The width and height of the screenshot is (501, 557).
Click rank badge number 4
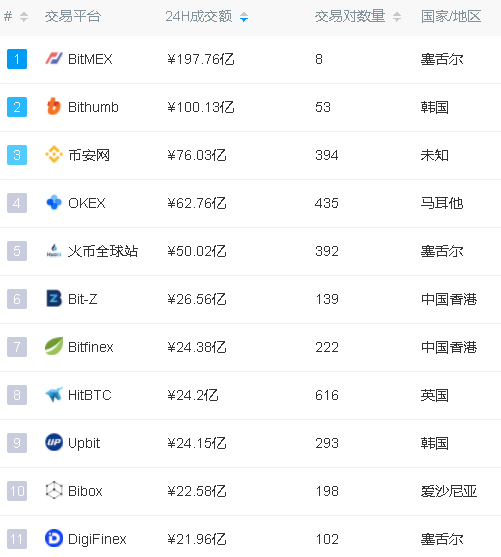pos(17,203)
